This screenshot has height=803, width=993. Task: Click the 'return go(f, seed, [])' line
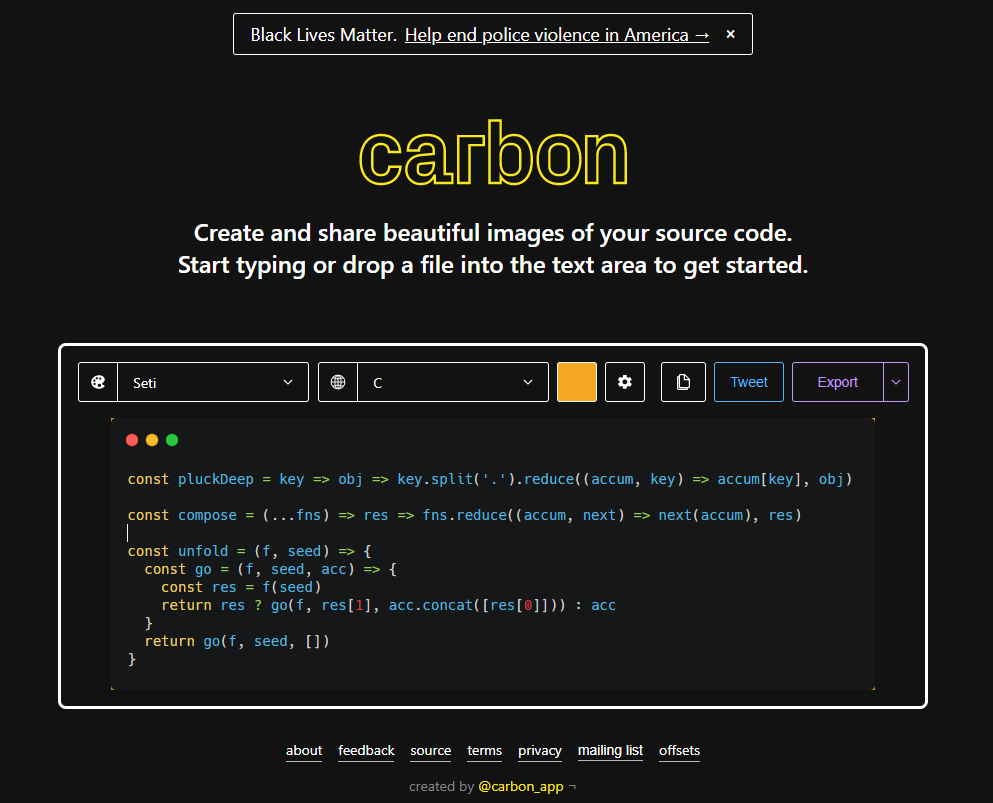[237, 642]
